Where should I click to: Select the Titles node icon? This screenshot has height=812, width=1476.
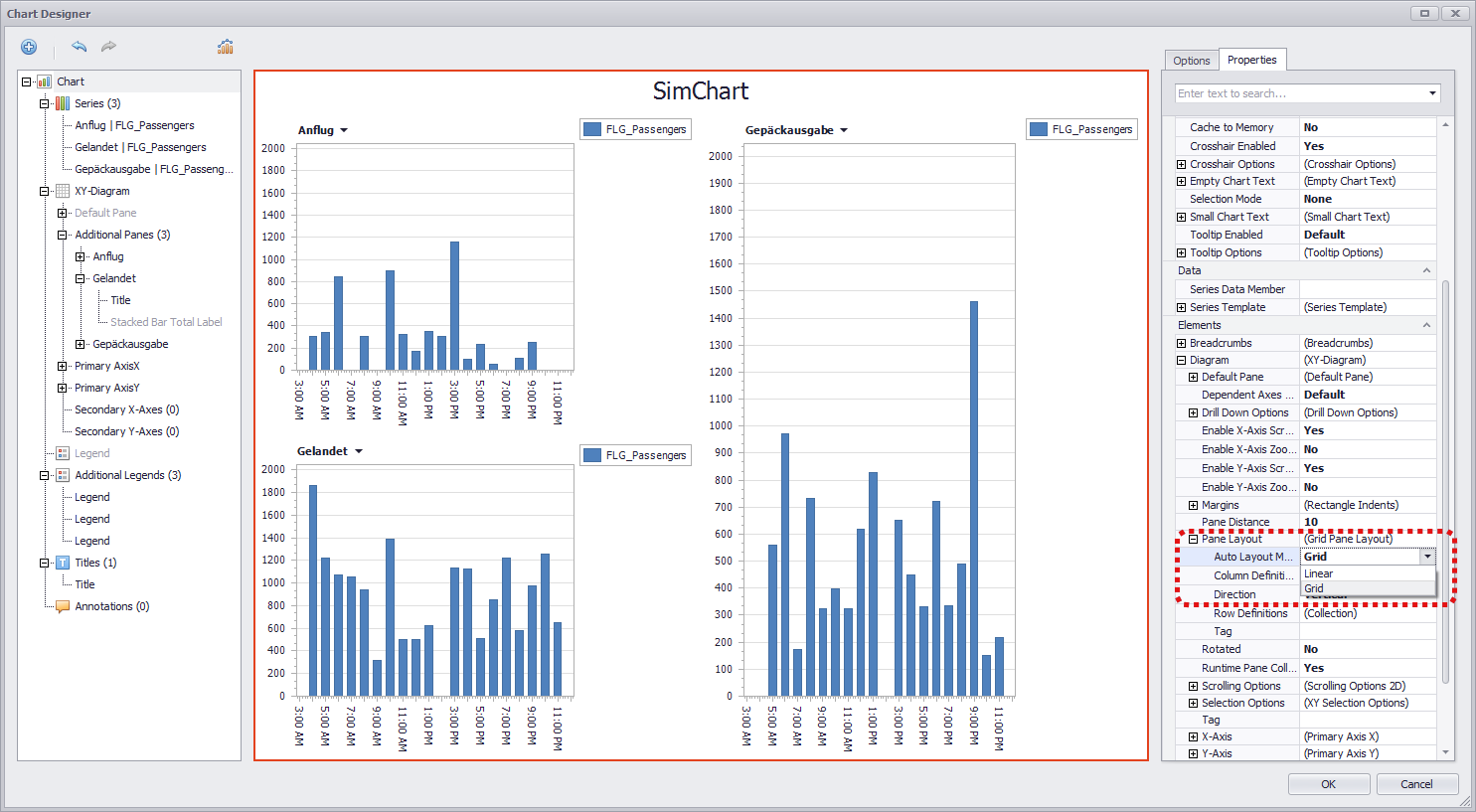pyautogui.click(x=62, y=562)
